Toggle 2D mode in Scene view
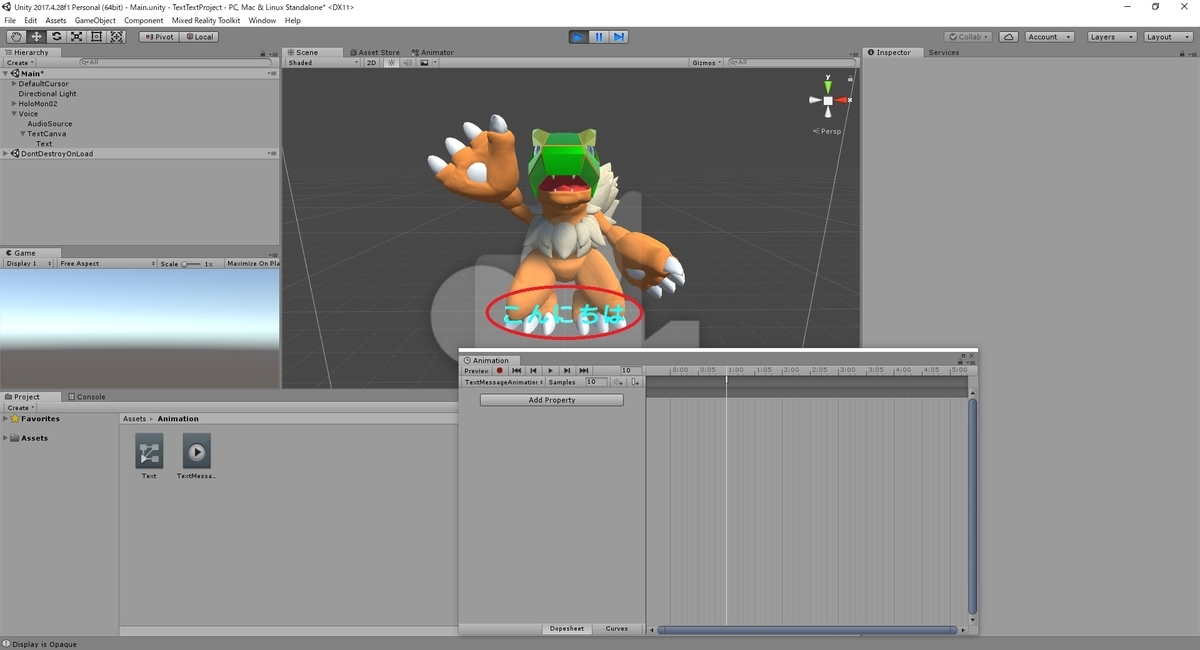The width and height of the screenshot is (1200, 650). click(x=371, y=62)
